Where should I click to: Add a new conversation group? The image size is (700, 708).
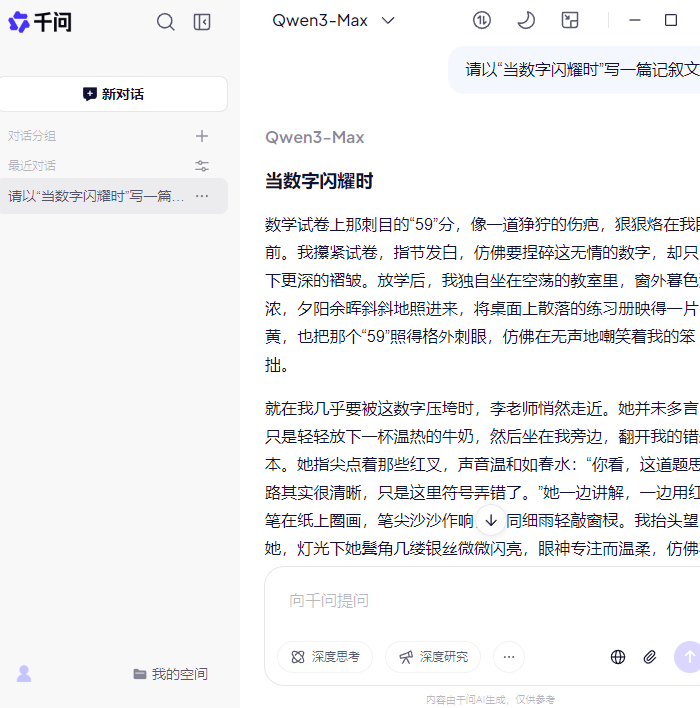coord(202,136)
